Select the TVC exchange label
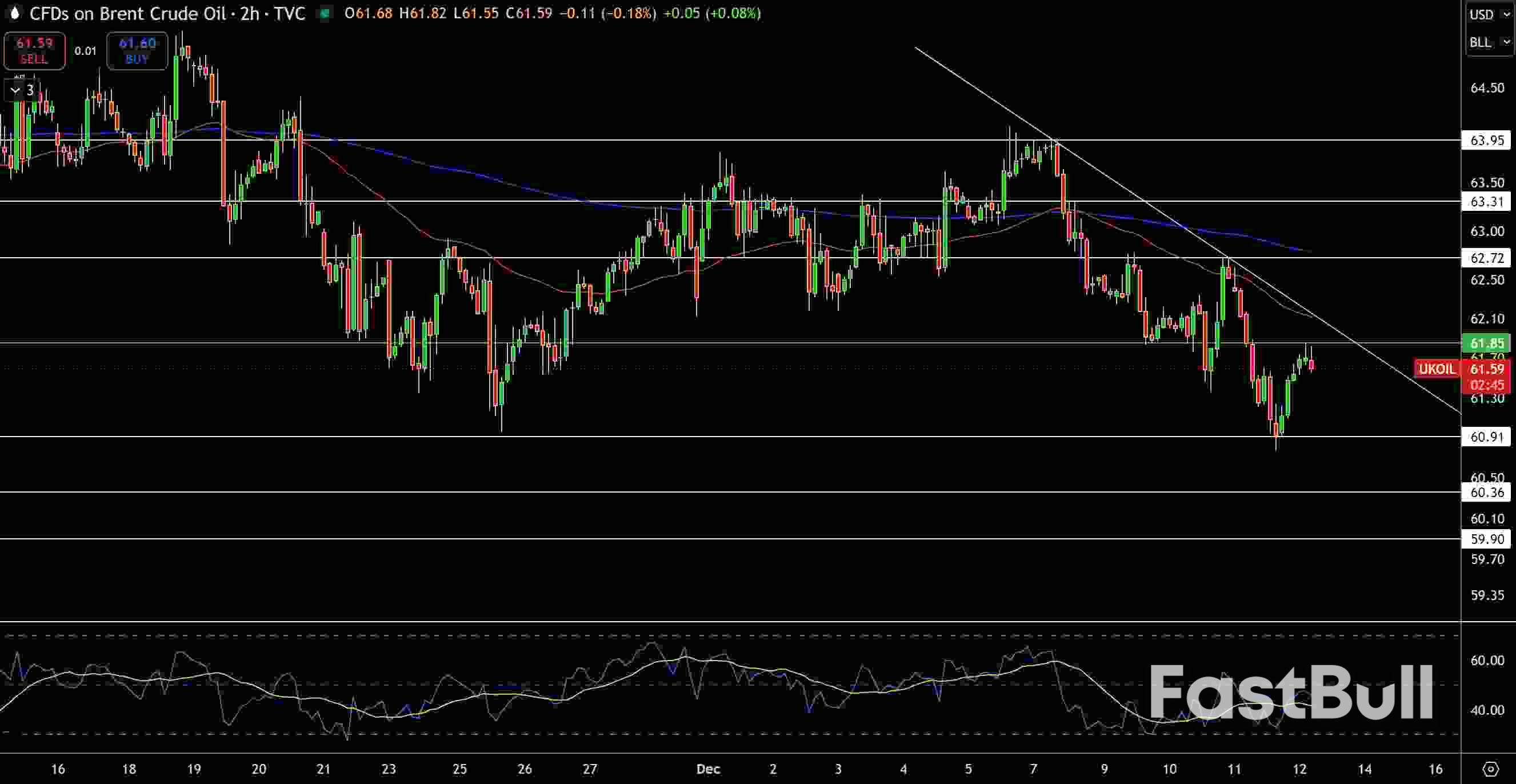Viewport: 1516px width, 784px height. tap(289, 13)
